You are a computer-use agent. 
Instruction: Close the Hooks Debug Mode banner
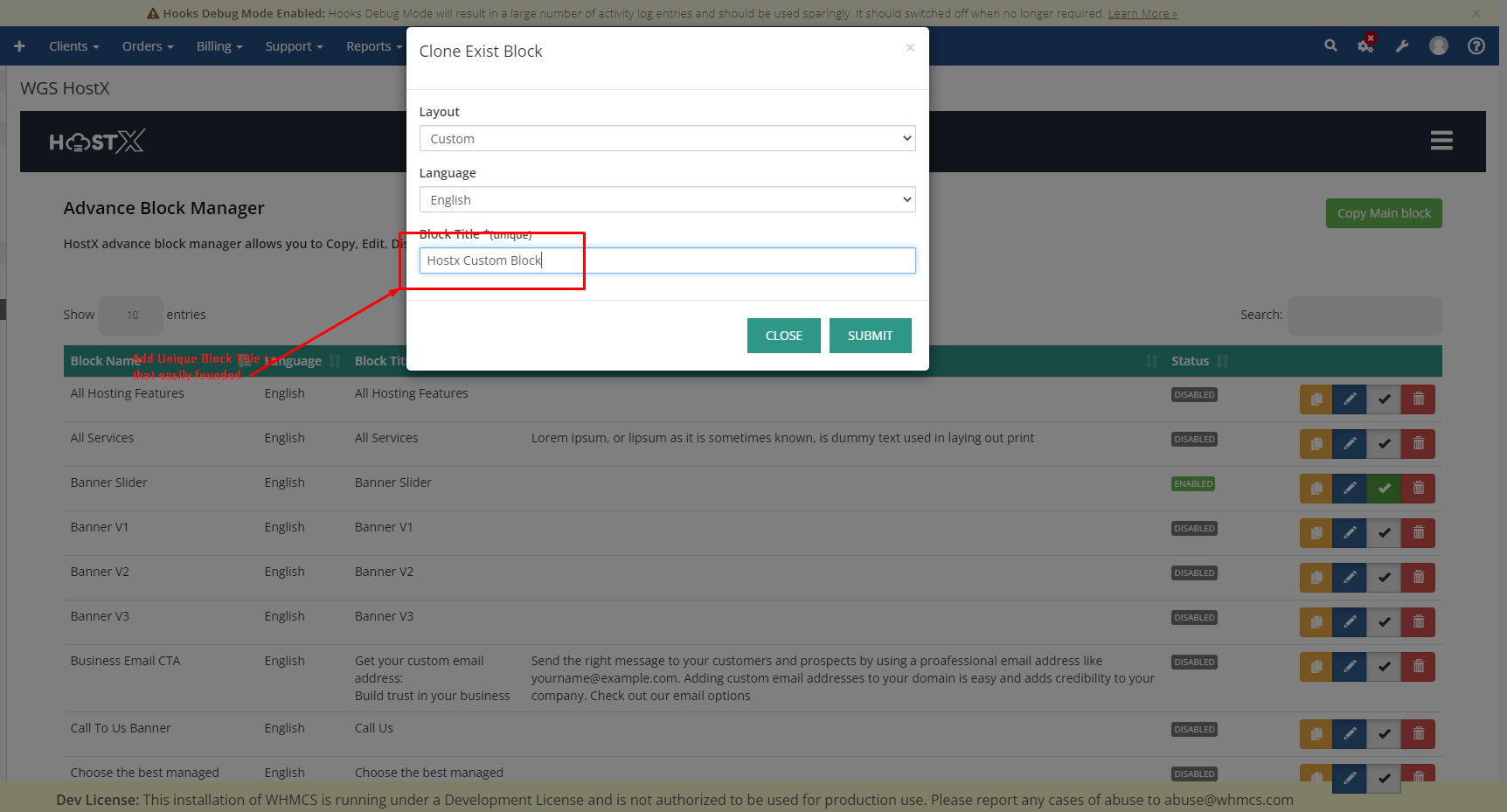[x=1476, y=13]
